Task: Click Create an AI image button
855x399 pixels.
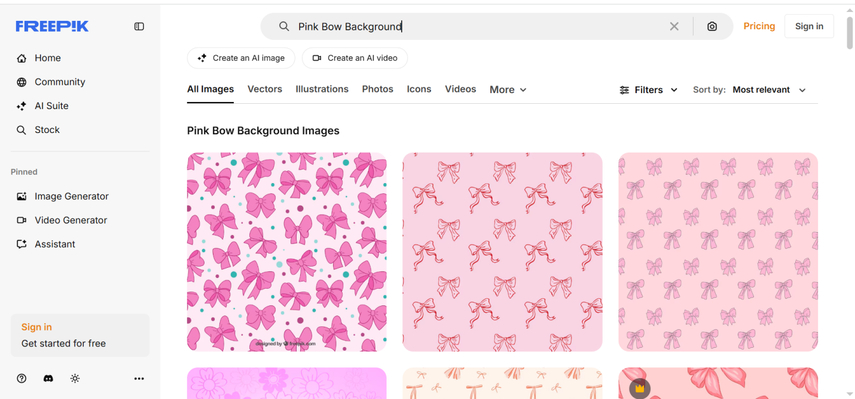Action: 241,58
